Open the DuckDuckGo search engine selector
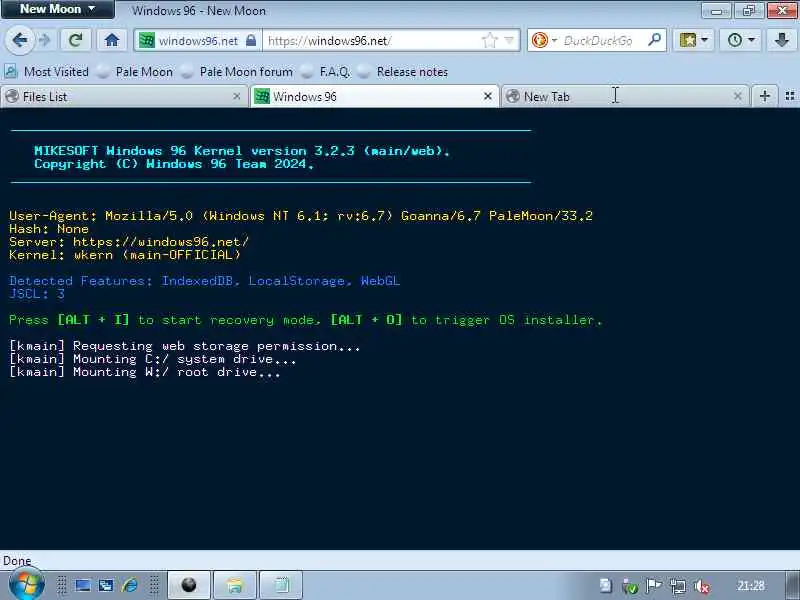This screenshot has width=800, height=600. pos(544,40)
